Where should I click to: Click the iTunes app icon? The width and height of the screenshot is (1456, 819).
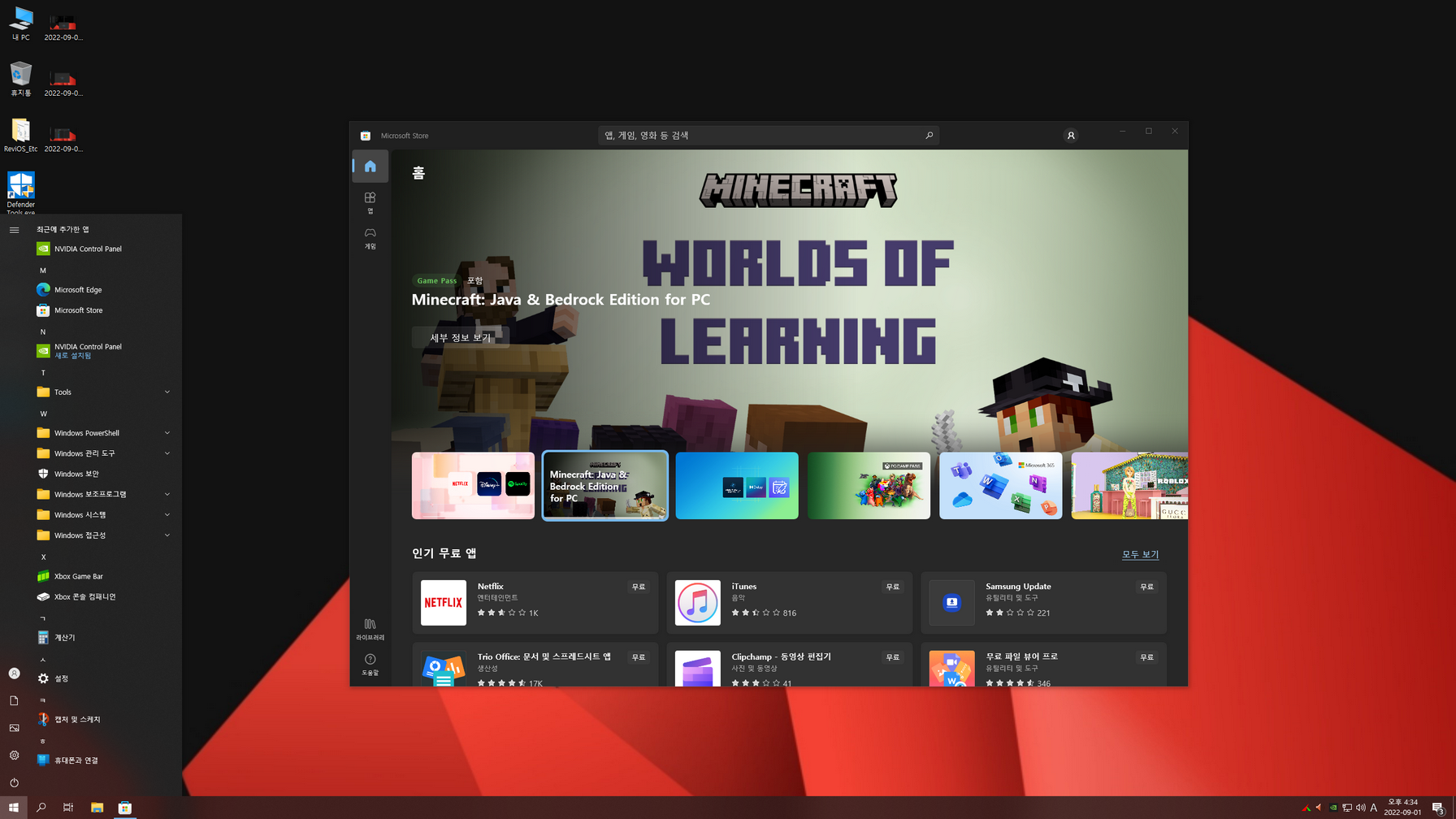[x=697, y=602]
